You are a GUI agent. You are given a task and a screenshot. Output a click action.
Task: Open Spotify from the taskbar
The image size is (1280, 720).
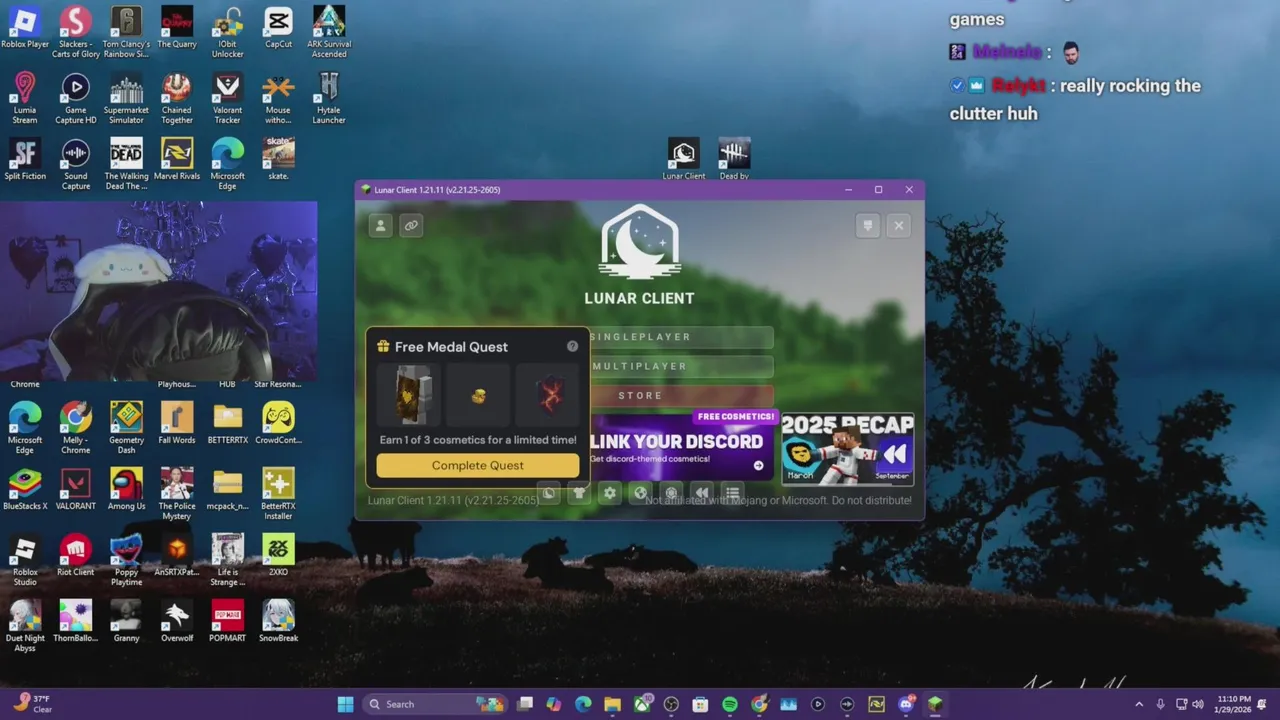pyautogui.click(x=730, y=704)
